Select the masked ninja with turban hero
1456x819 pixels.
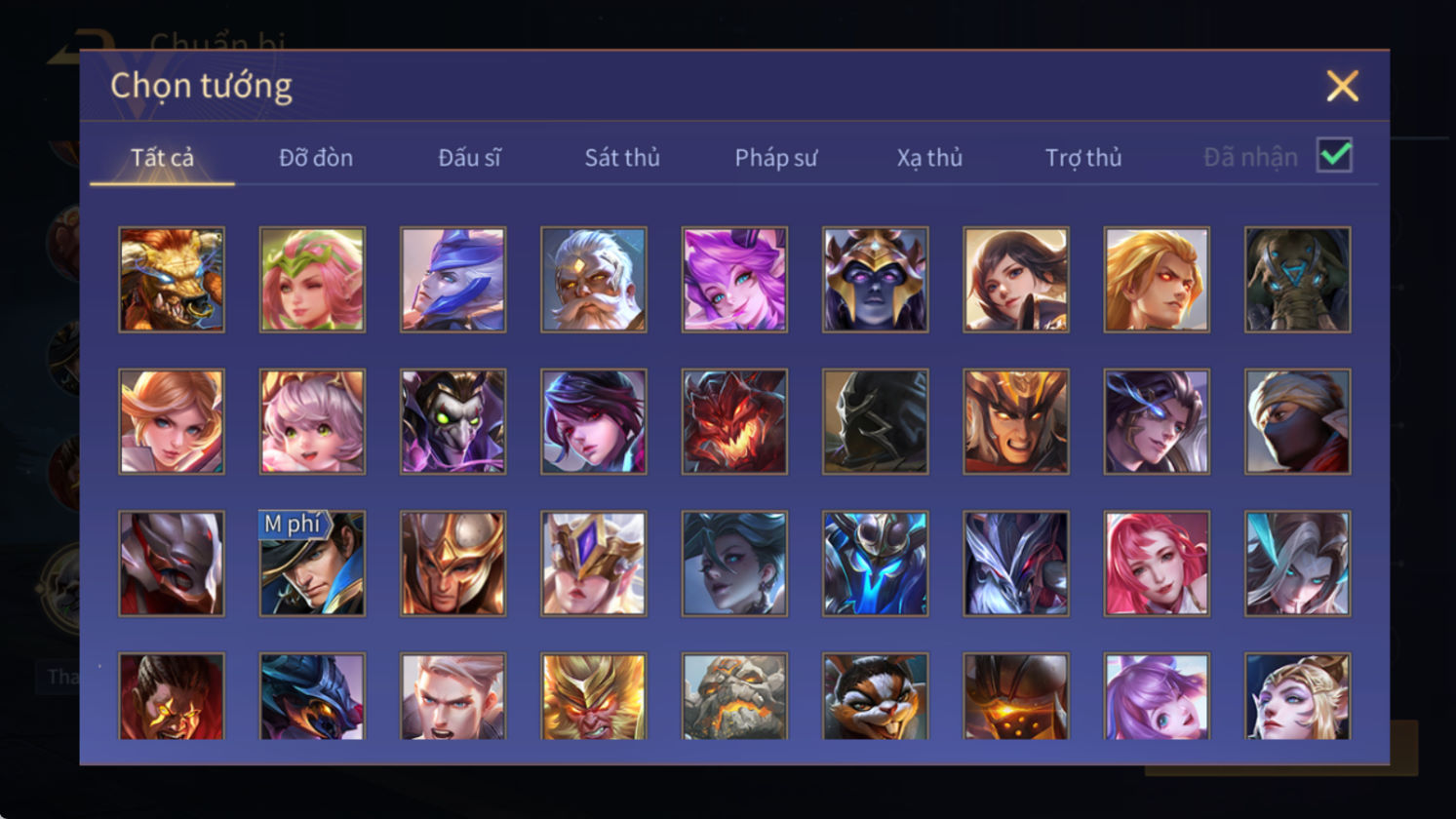(x=1297, y=421)
